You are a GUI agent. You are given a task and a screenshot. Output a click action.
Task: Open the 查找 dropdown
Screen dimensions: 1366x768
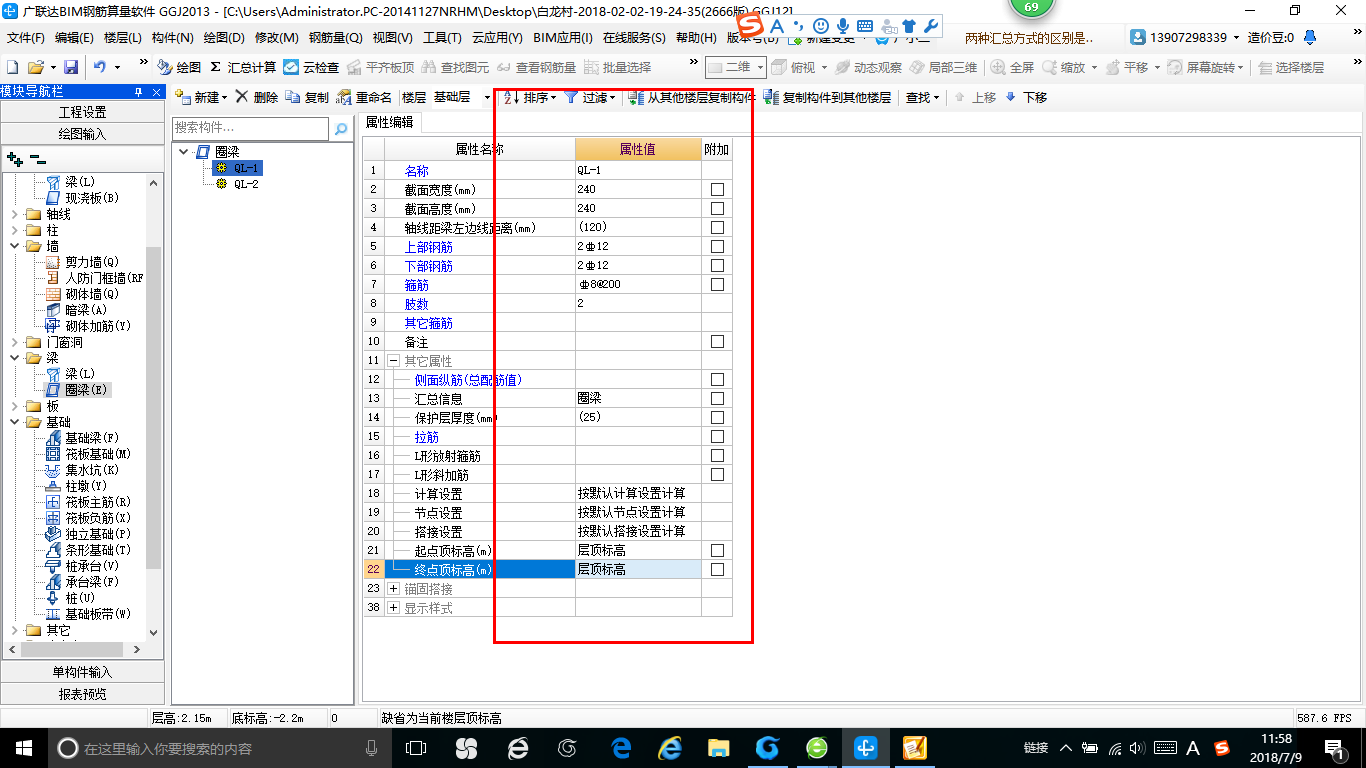[922, 97]
